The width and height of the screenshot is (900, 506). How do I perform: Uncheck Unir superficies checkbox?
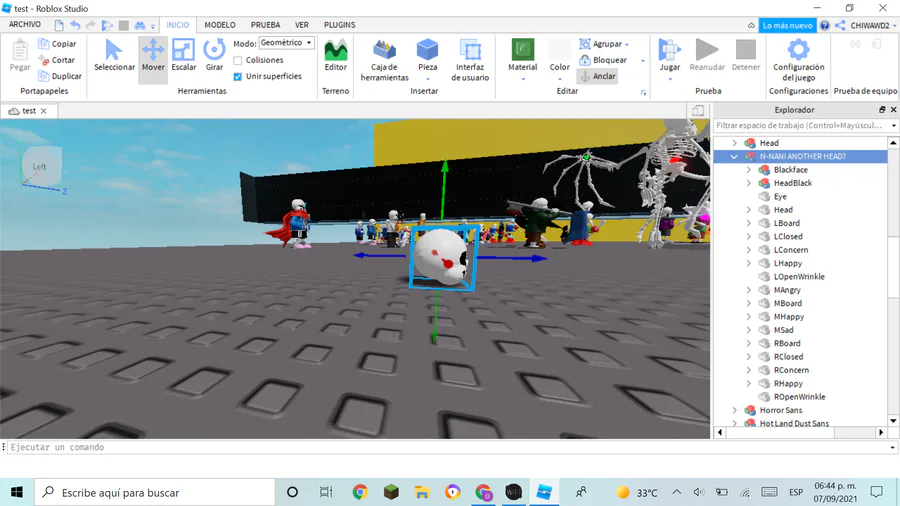(238, 76)
